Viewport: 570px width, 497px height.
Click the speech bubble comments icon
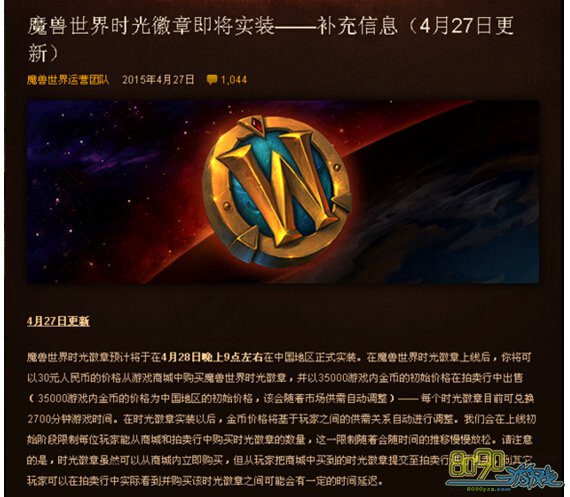pos(212,80)
